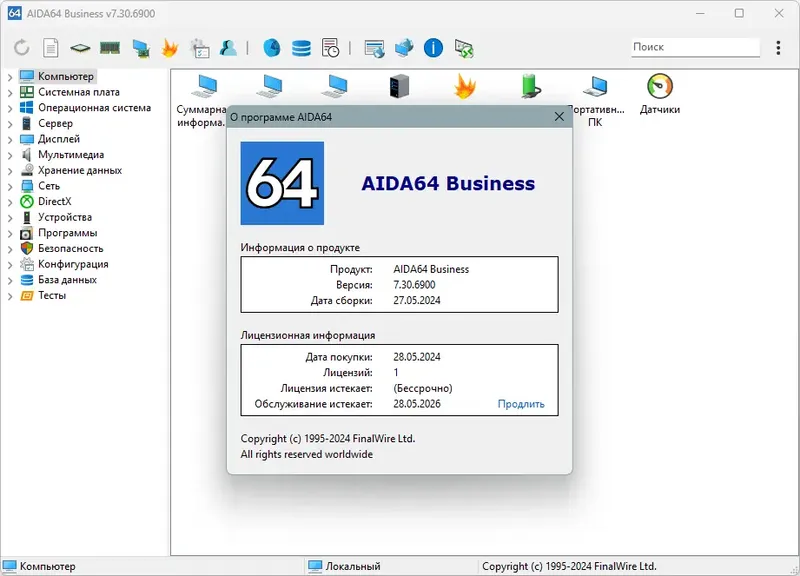Click the refresh toolbar icon
The height and width of the screenshot is (576, 800).
tap(20, 47)
